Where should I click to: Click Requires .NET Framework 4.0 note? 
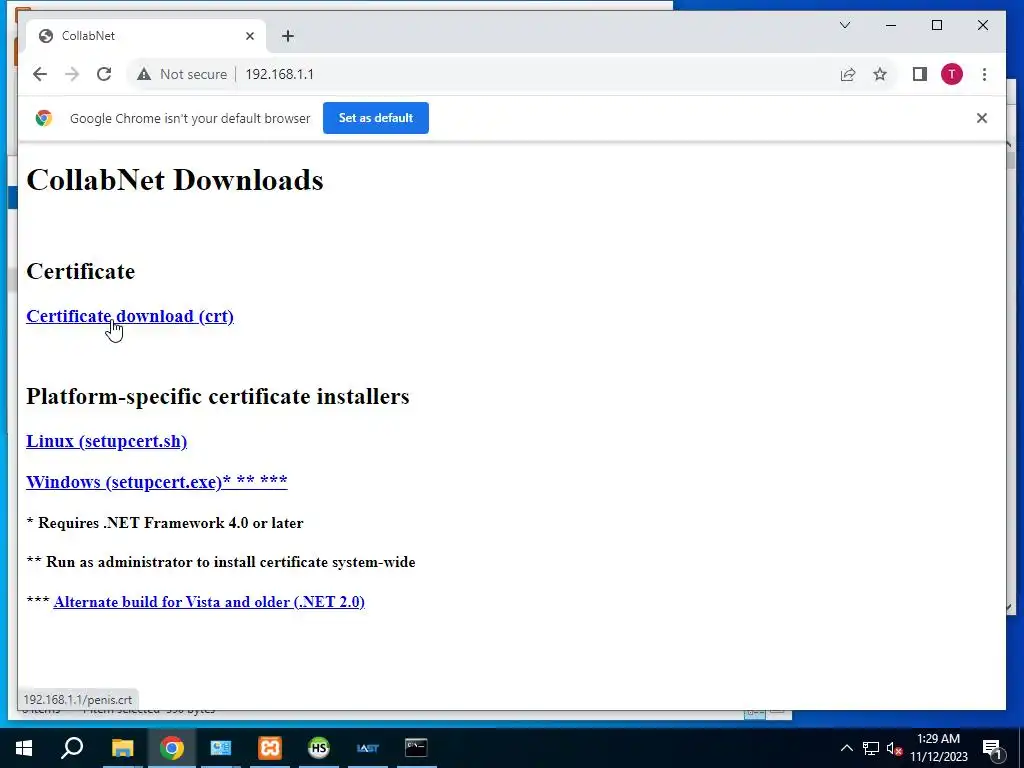(x=165, y=523)
